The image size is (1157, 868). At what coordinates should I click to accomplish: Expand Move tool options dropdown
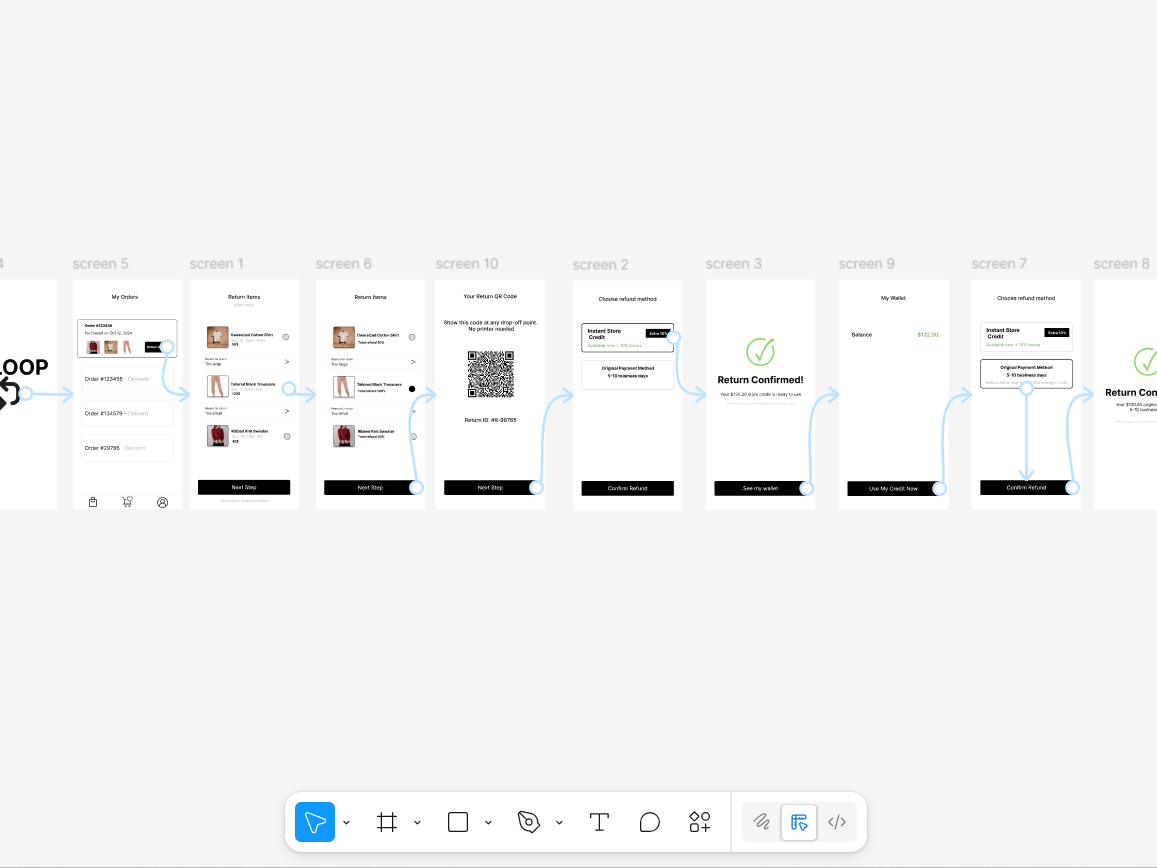[346, 822]
